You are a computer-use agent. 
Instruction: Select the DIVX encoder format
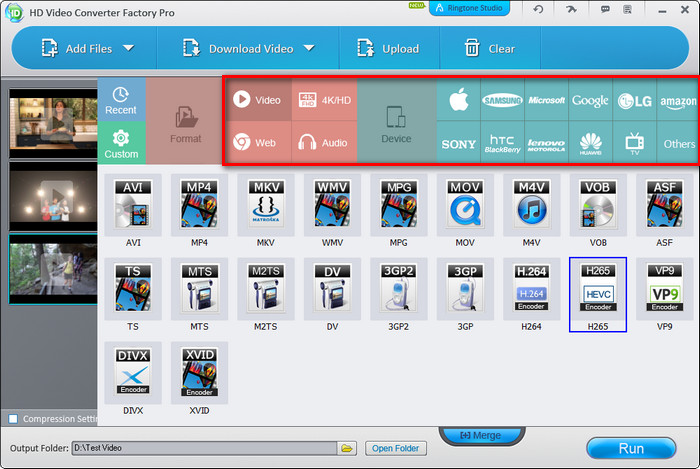[x=133, y=373]
